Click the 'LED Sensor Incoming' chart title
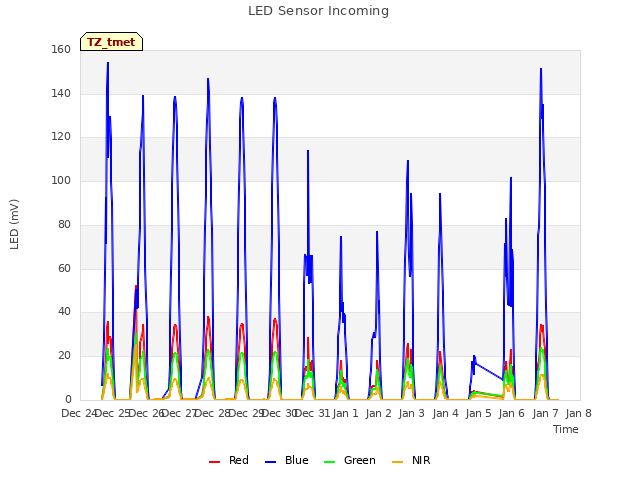Screen dimensions: 640x480 click(x=318, y=11)
